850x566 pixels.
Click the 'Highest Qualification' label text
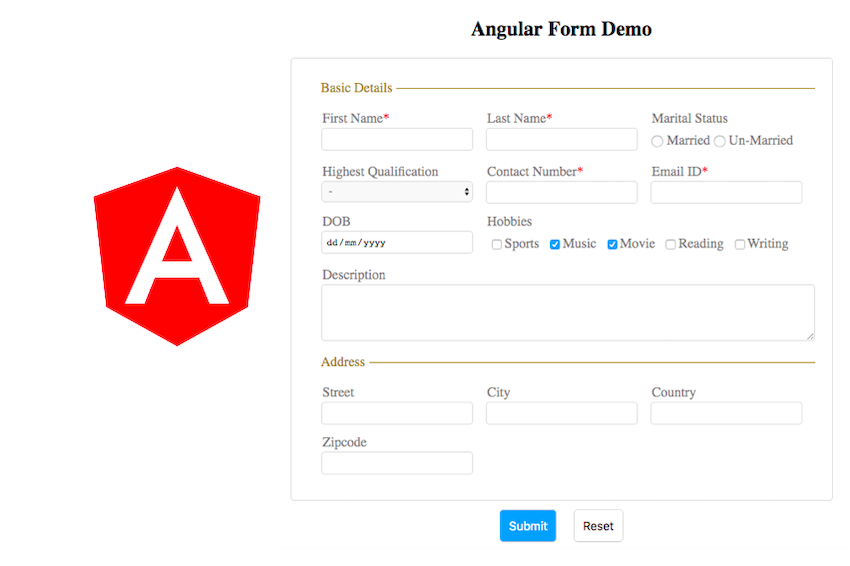(380, 172)
